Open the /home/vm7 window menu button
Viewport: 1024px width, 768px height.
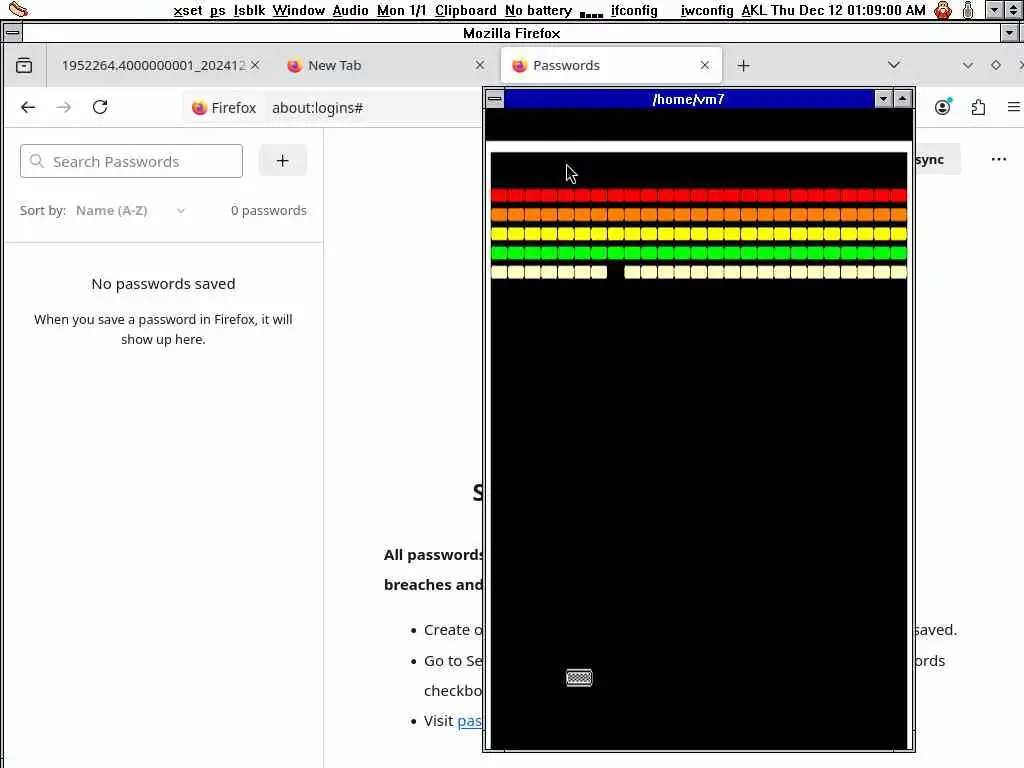click(x=495, y=99)
